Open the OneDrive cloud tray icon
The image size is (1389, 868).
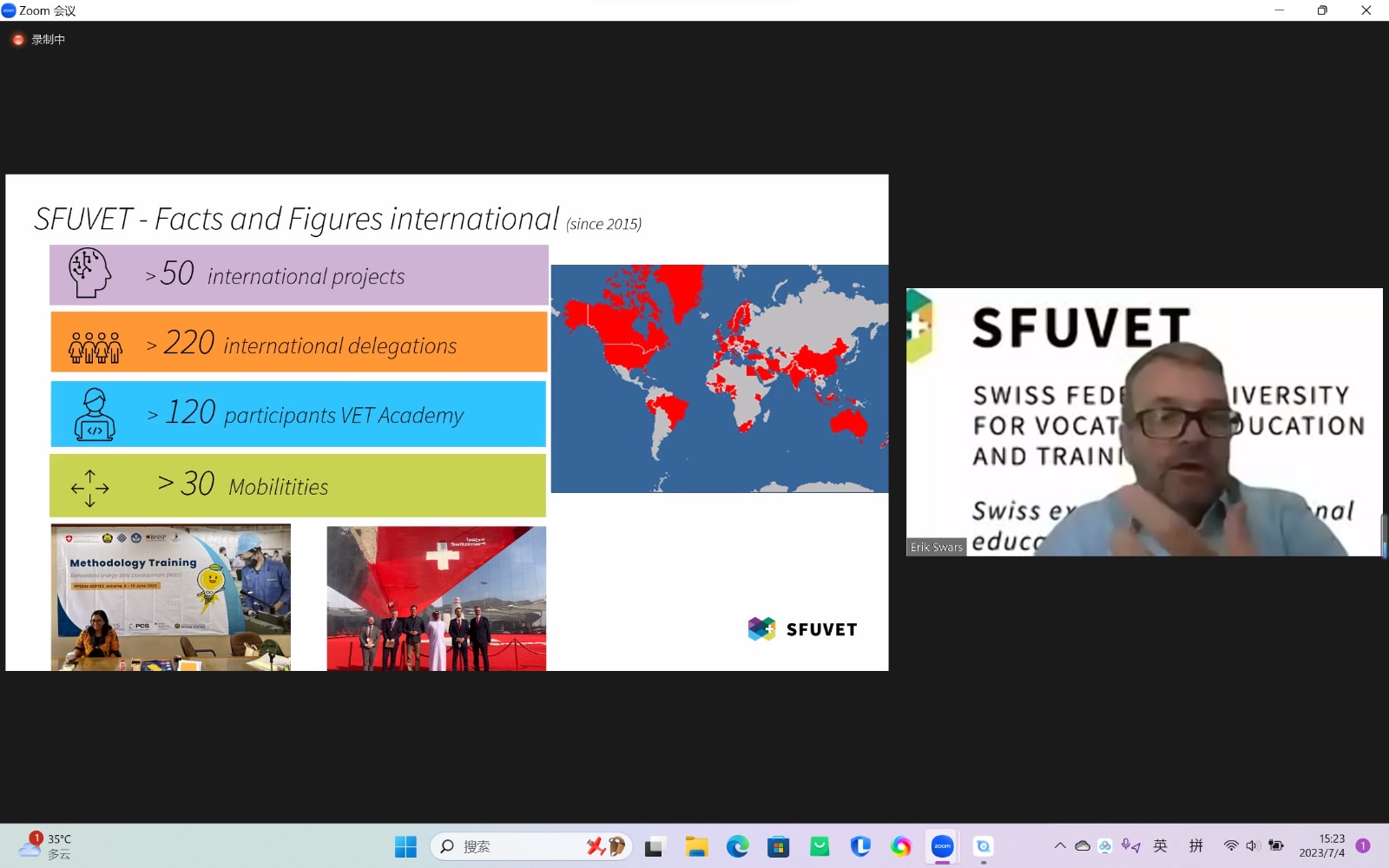(1083, 845)
